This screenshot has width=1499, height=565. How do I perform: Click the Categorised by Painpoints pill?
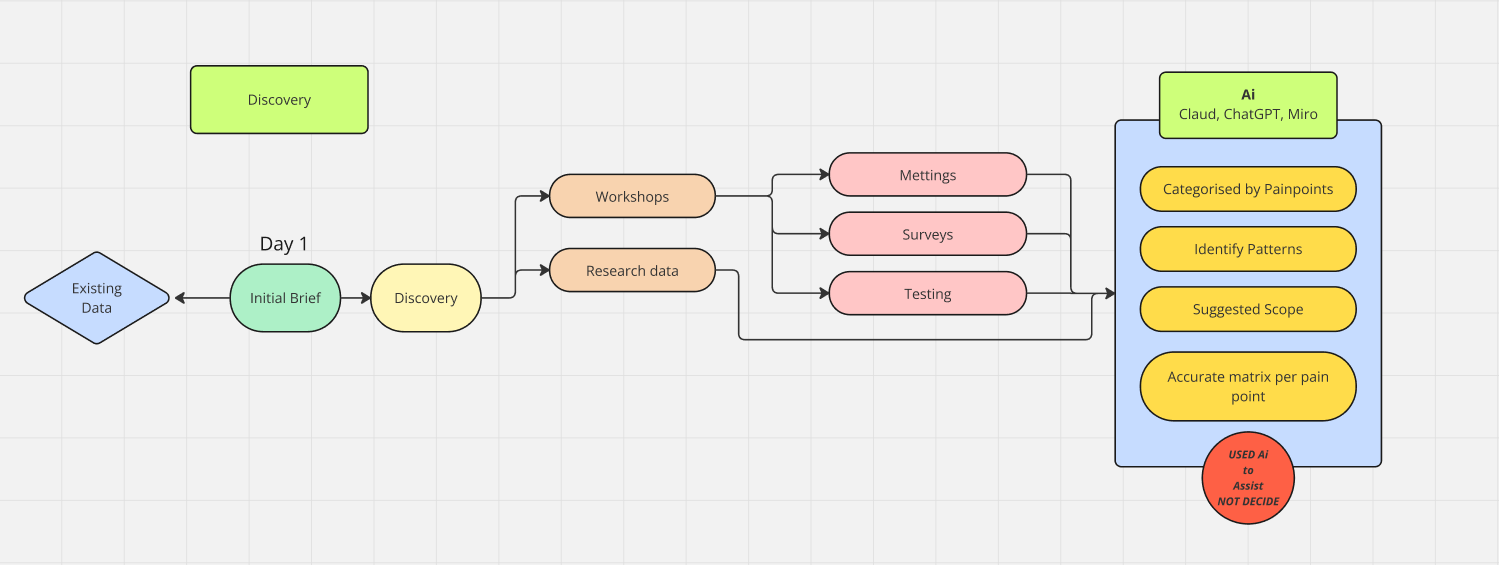(x=1248, y=189)
